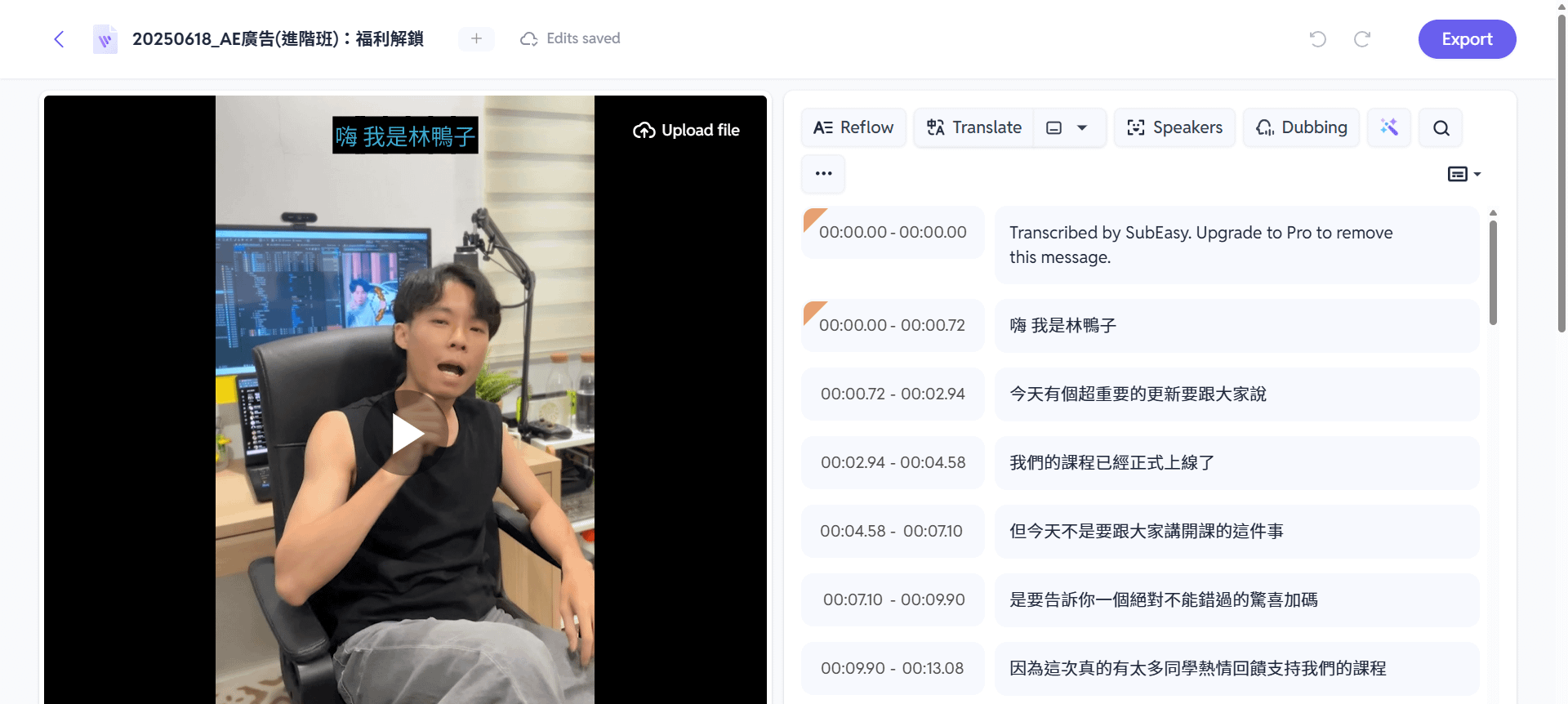Click the plus icon beside project title
1568x704 pixels.
point(476,38)
